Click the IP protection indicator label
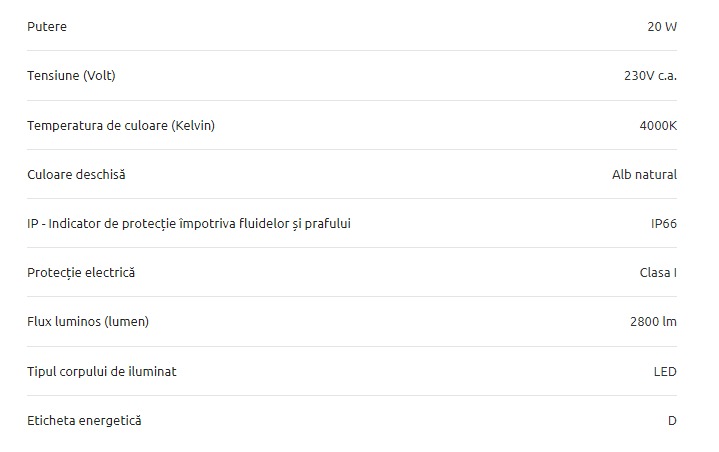Viewport: 719px width, 452px height. tap(189, 224)
